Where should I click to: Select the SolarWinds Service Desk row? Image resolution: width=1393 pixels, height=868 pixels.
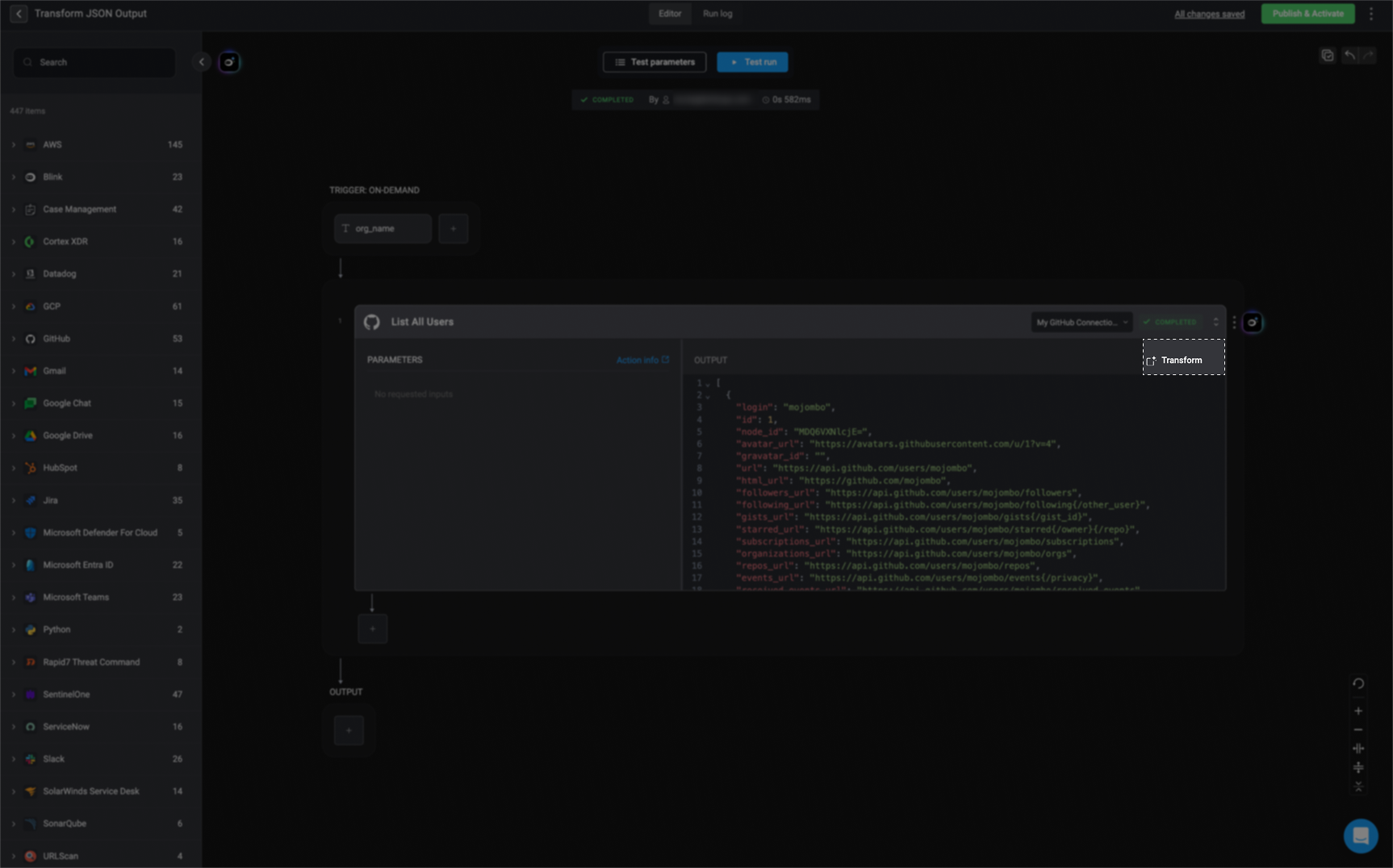(101, 791)
